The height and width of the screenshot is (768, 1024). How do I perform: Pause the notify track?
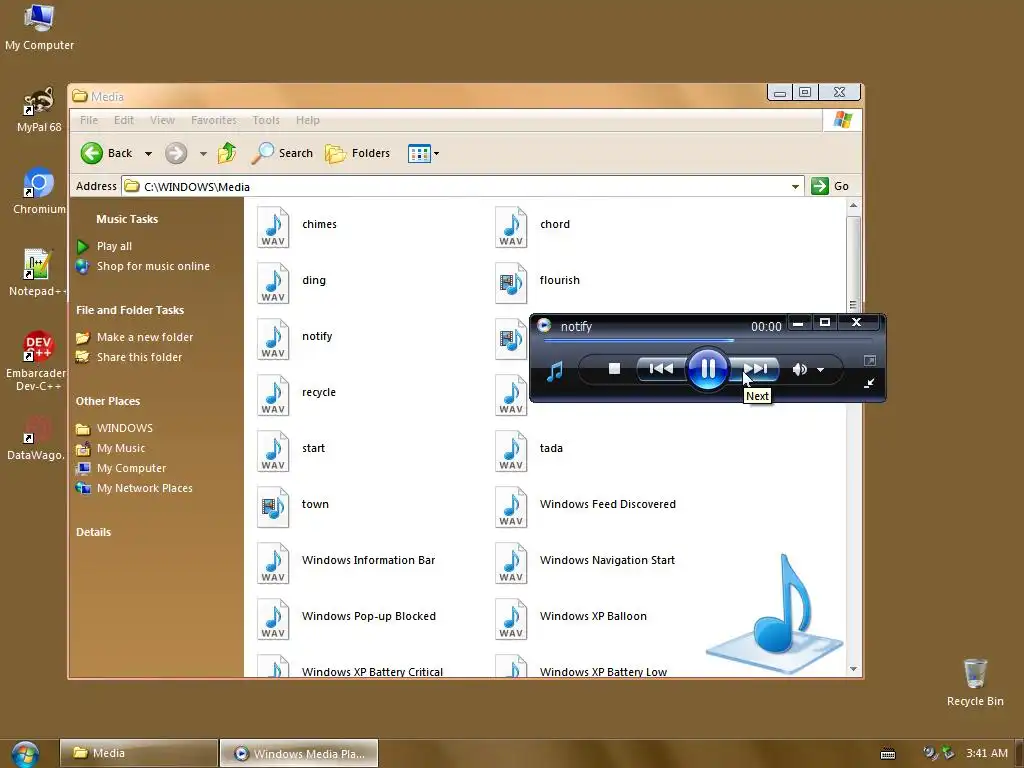(x=707, y=369)
